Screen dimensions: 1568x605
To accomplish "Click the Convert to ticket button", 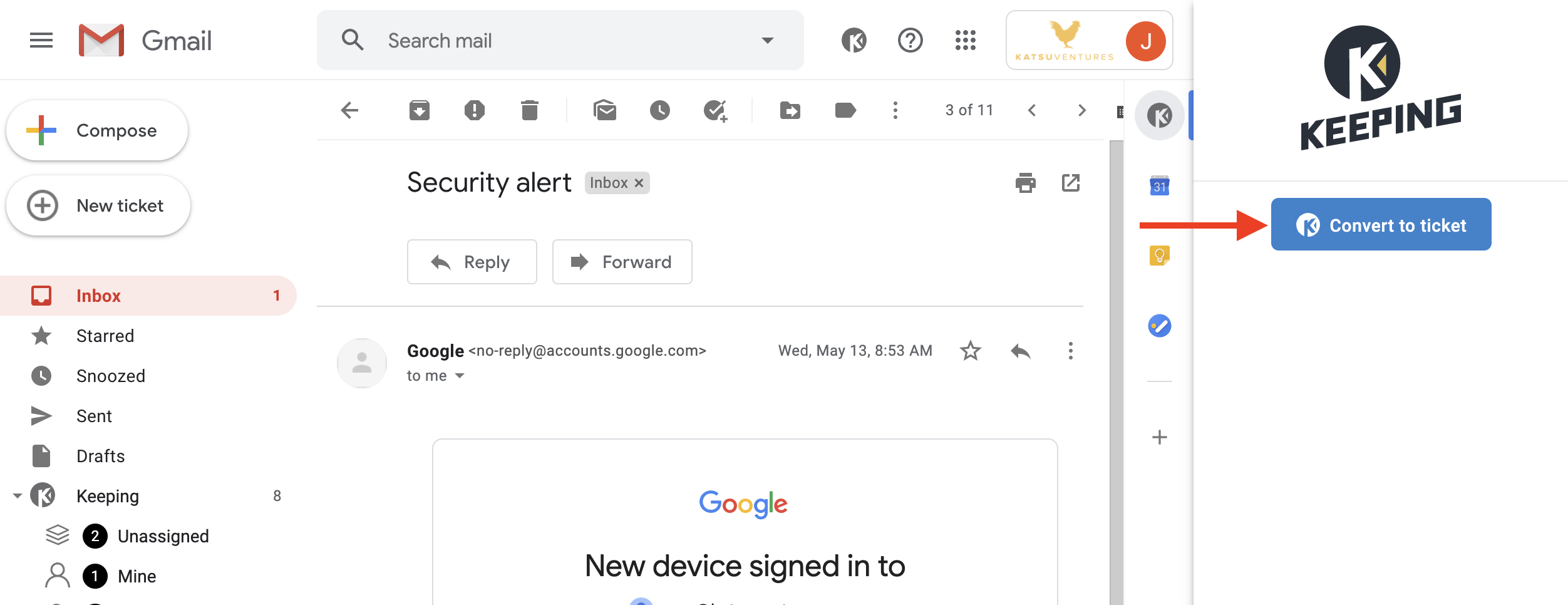I will [x=1381, y=225].
